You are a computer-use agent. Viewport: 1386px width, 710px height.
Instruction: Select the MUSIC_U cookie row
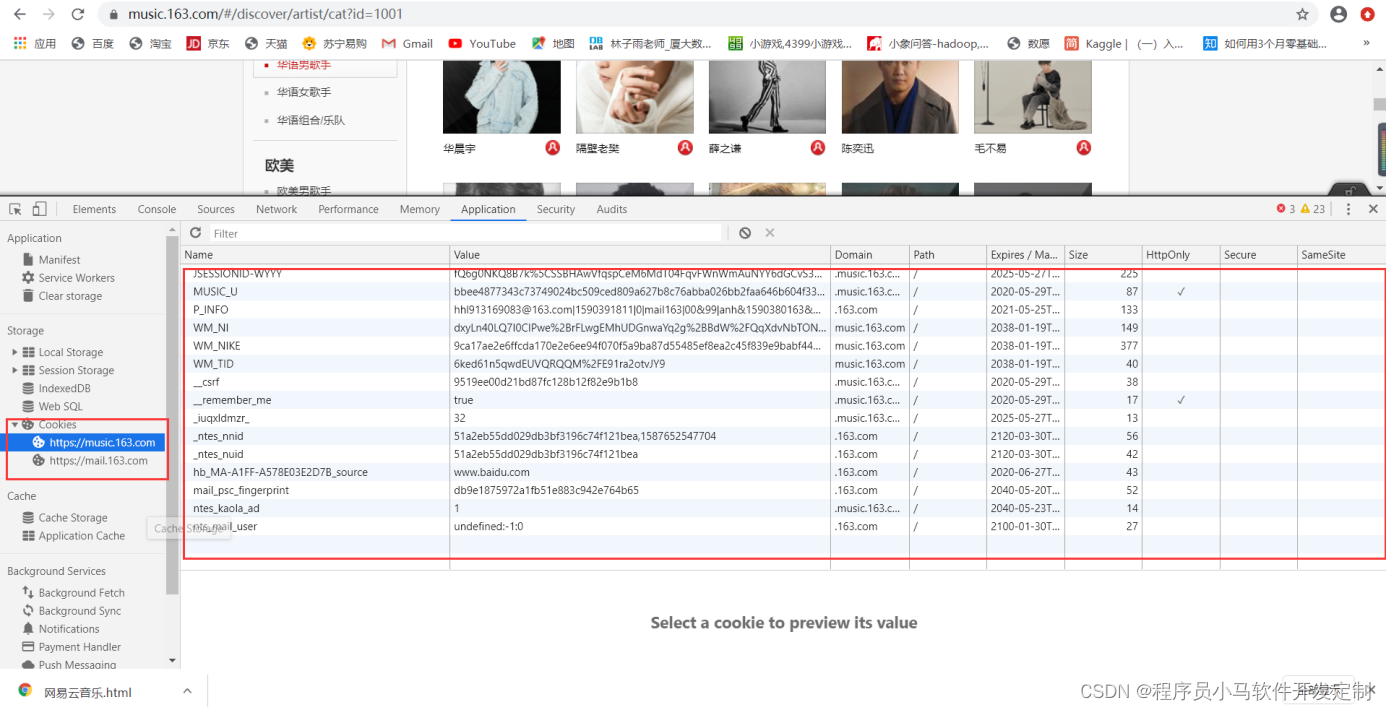[783, 292]
